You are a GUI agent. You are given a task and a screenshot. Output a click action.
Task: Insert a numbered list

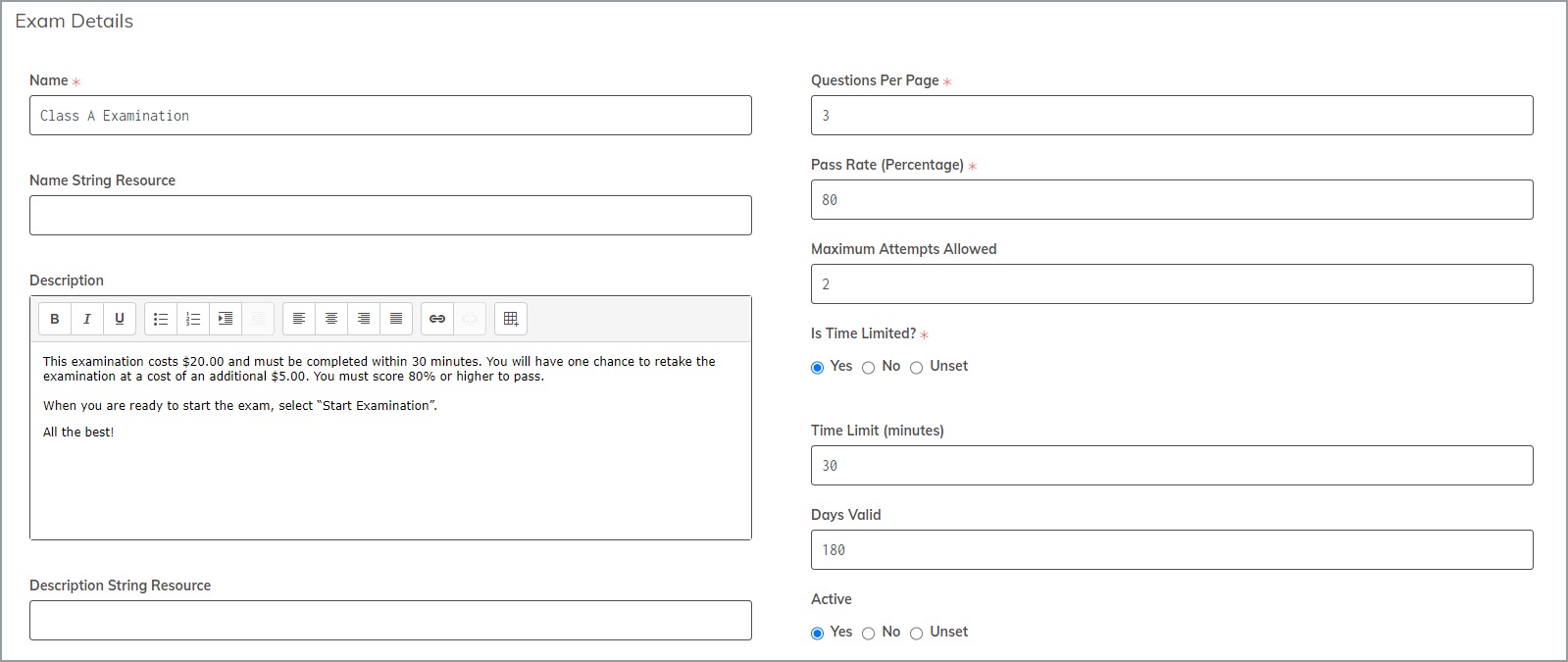pyautogui.click(x=193, y=319)
